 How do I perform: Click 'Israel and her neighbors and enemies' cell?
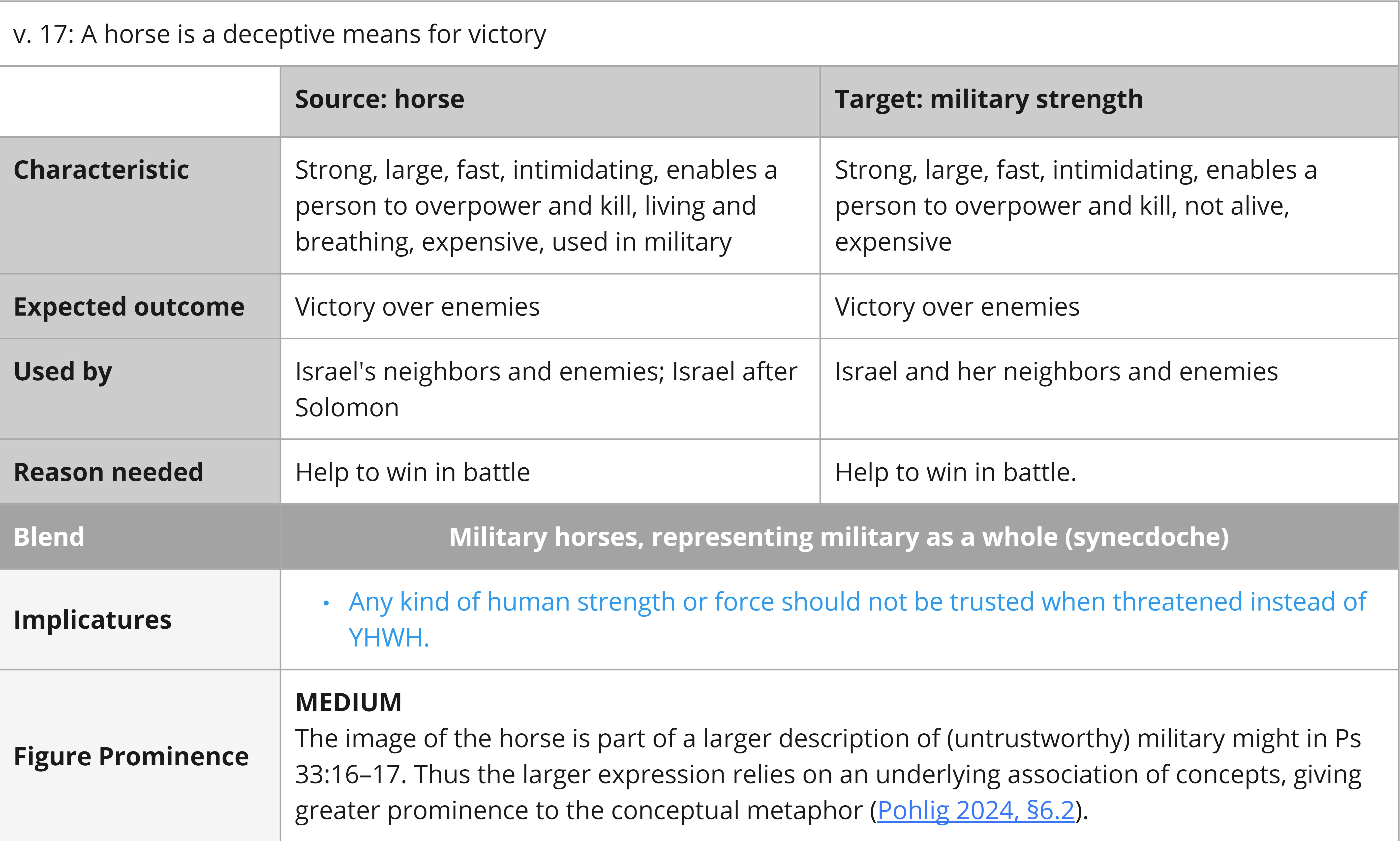(1109, 389)
